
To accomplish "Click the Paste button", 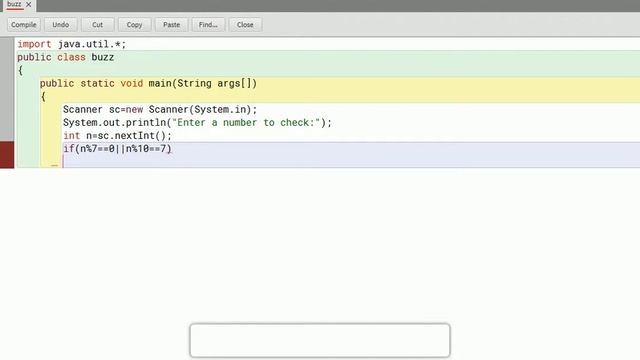I will point(171,24).
